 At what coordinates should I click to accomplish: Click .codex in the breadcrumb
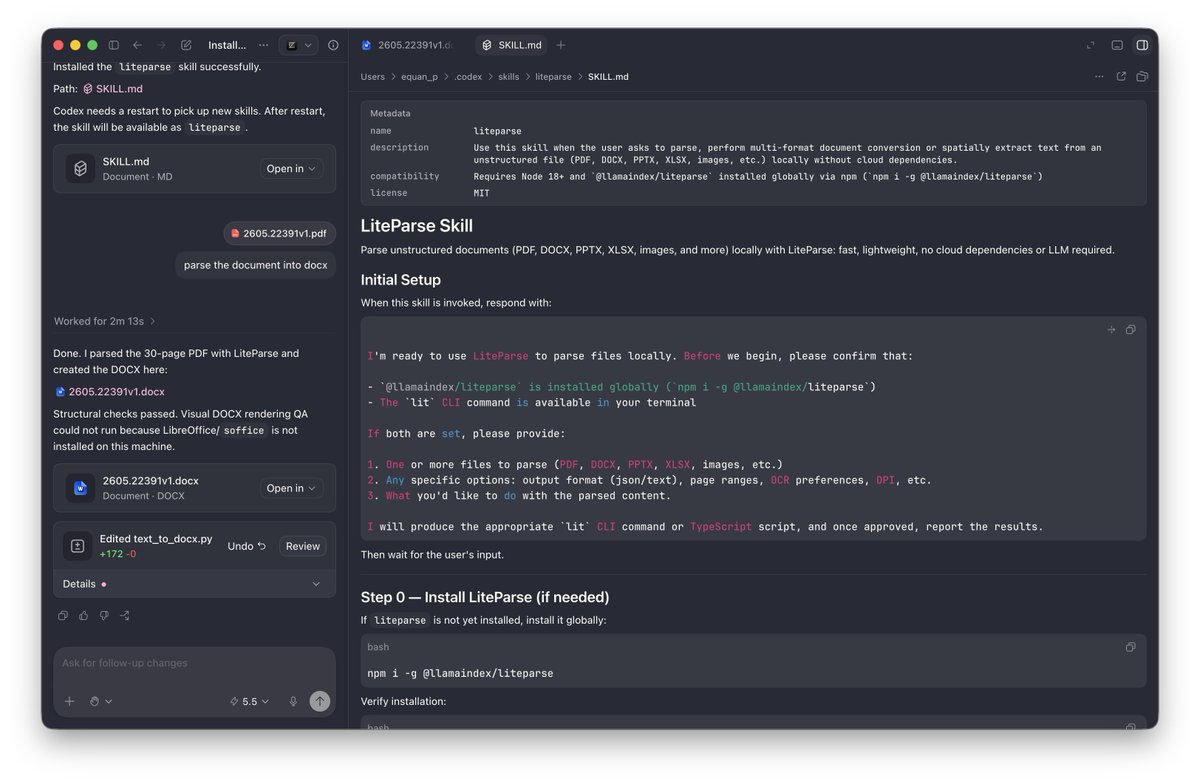click(x=468, y=77)
